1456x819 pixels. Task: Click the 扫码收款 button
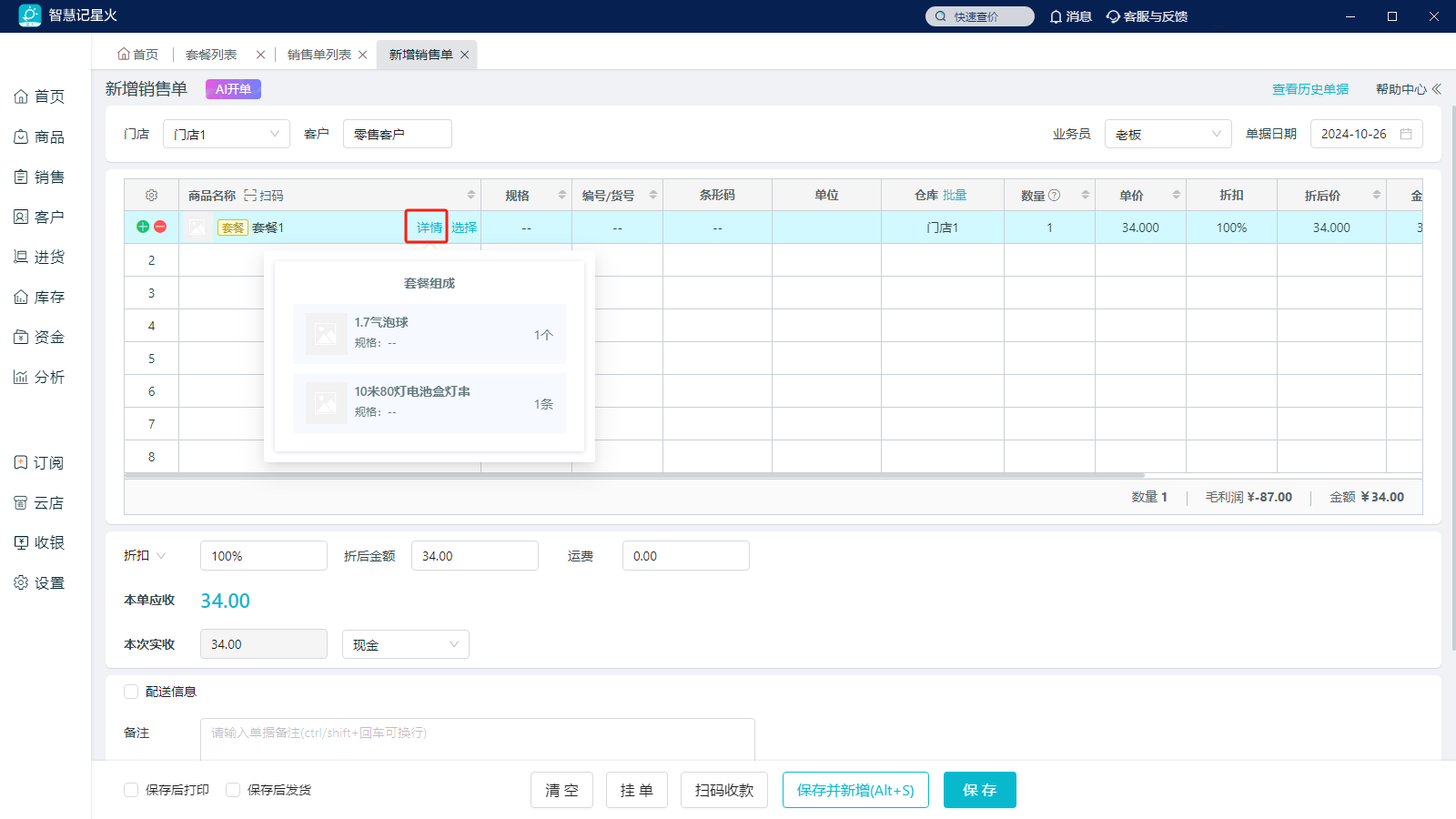click(x=724, y=790)
